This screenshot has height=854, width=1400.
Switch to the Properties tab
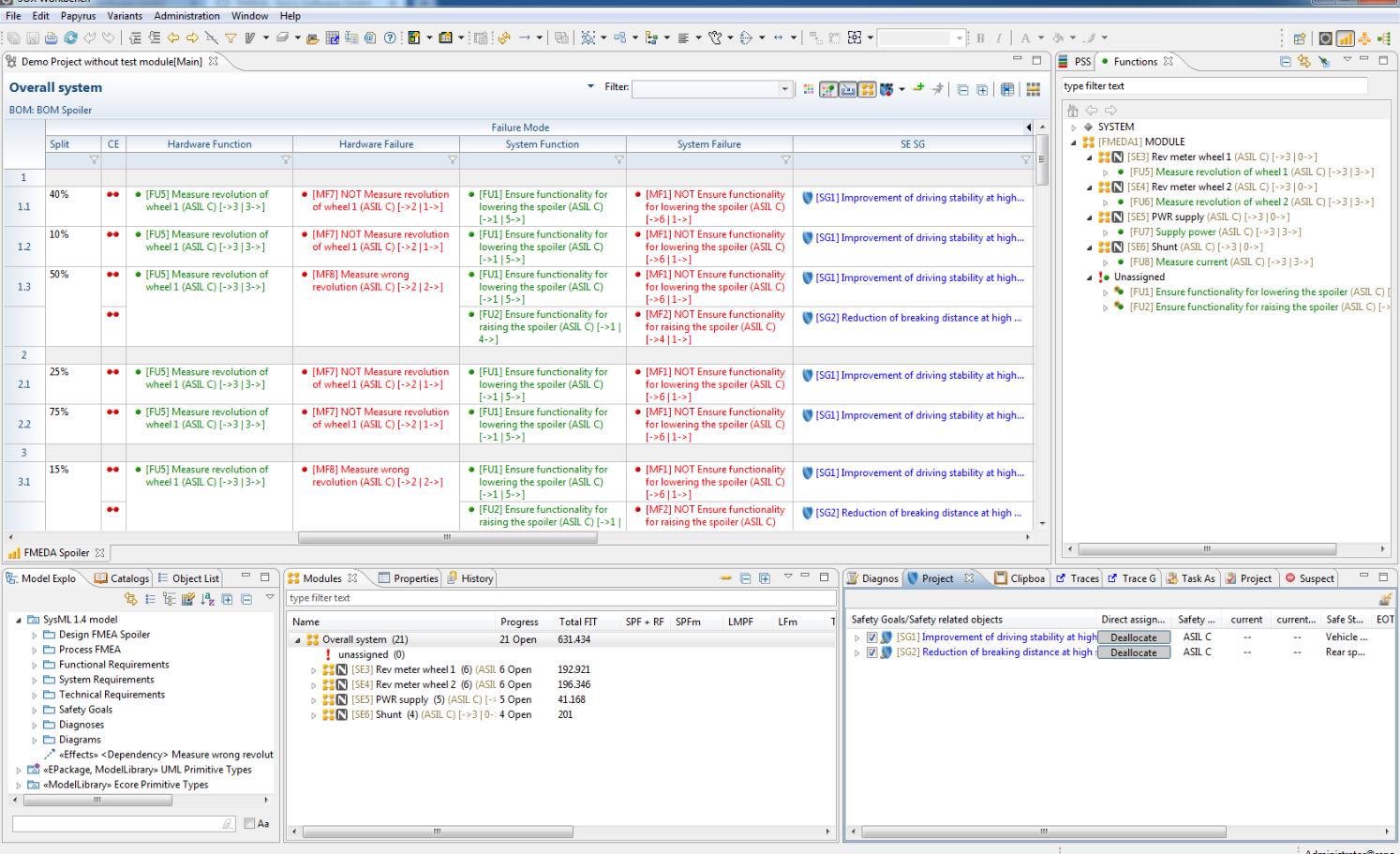[415, 578]
